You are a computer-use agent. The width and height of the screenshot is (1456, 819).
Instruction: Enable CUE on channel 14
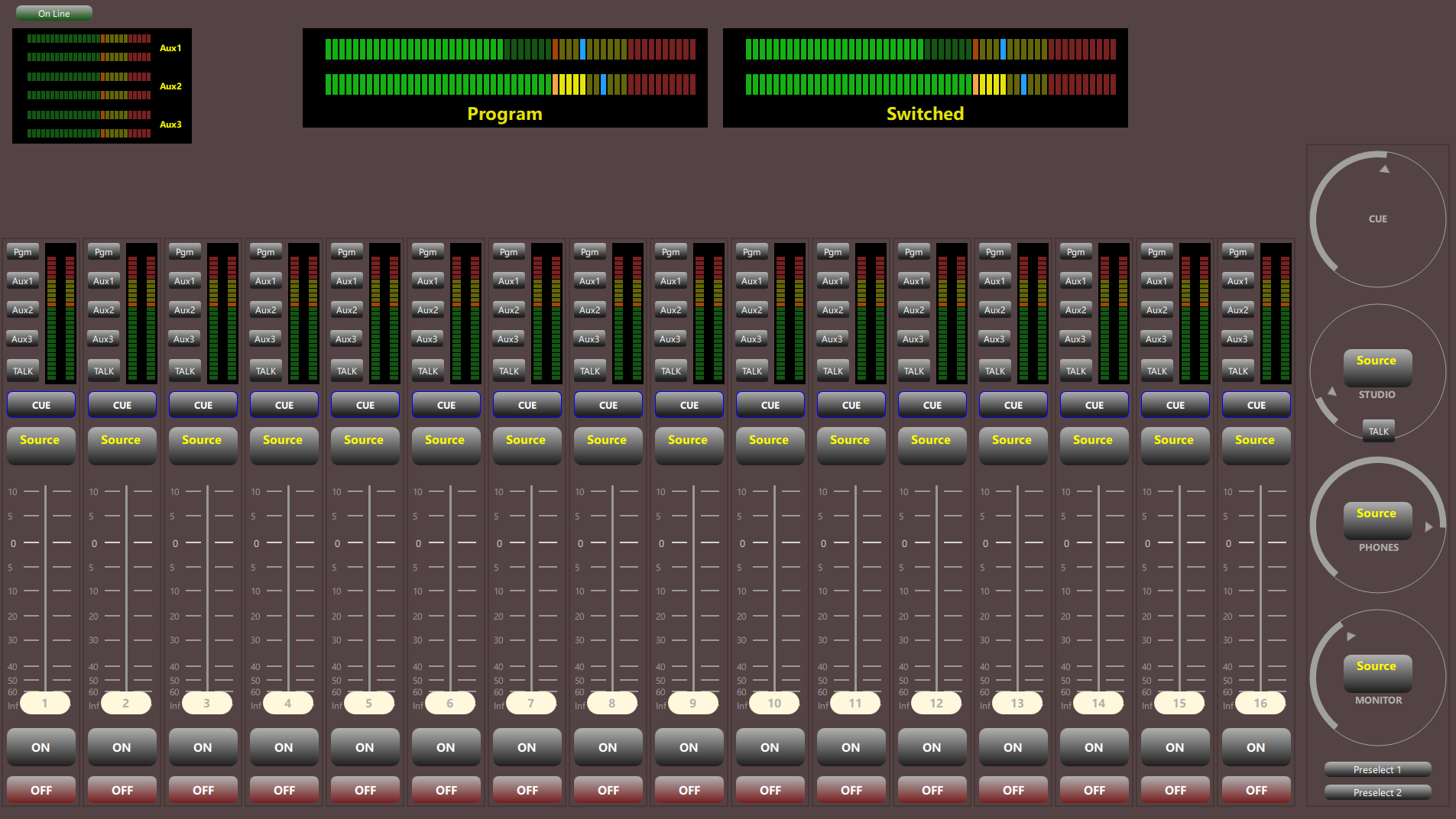click(x=1094, y=405)
